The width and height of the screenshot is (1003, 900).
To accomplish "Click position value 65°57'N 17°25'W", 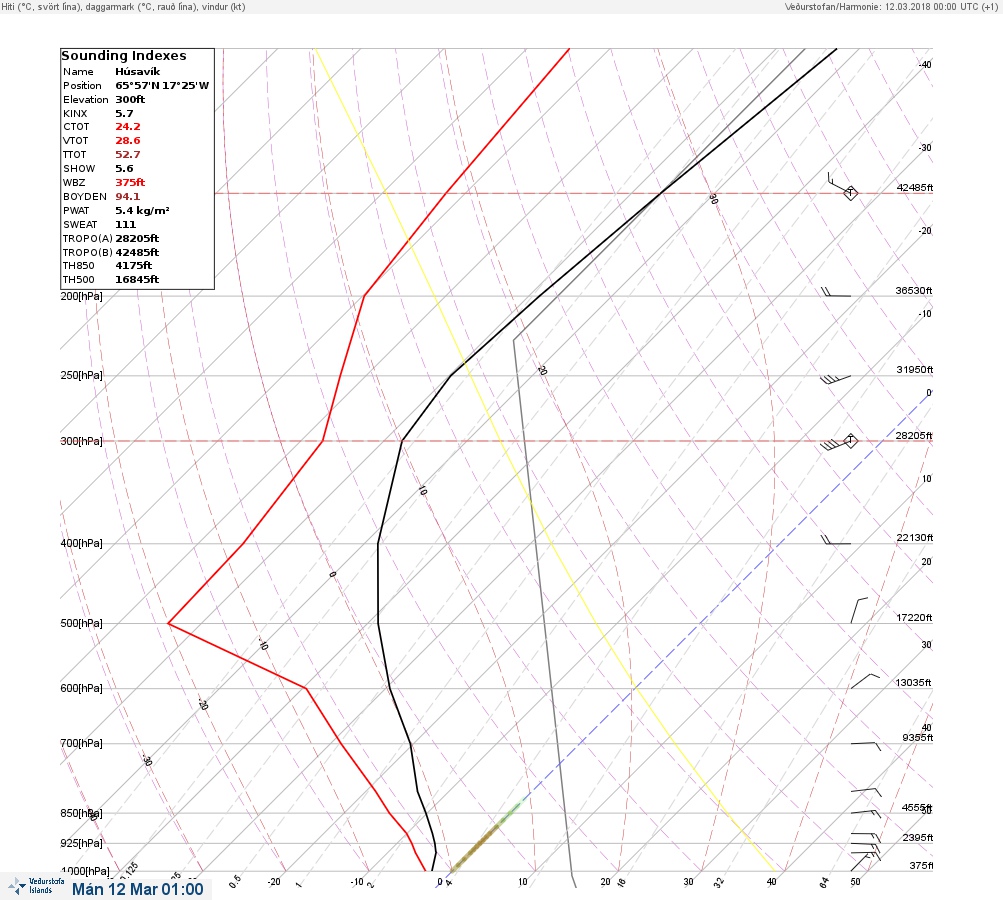I will (162, 86).
